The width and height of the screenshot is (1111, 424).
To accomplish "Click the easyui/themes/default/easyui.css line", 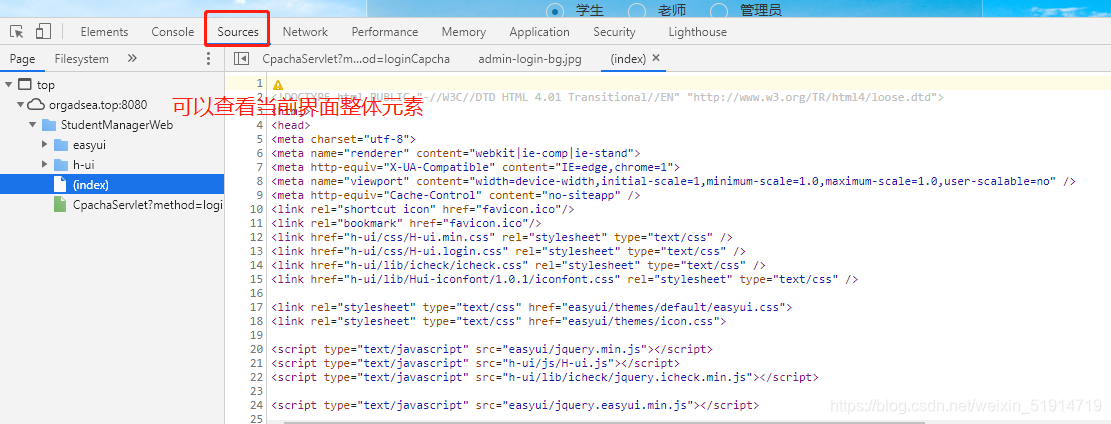I will tap(531, 307).
